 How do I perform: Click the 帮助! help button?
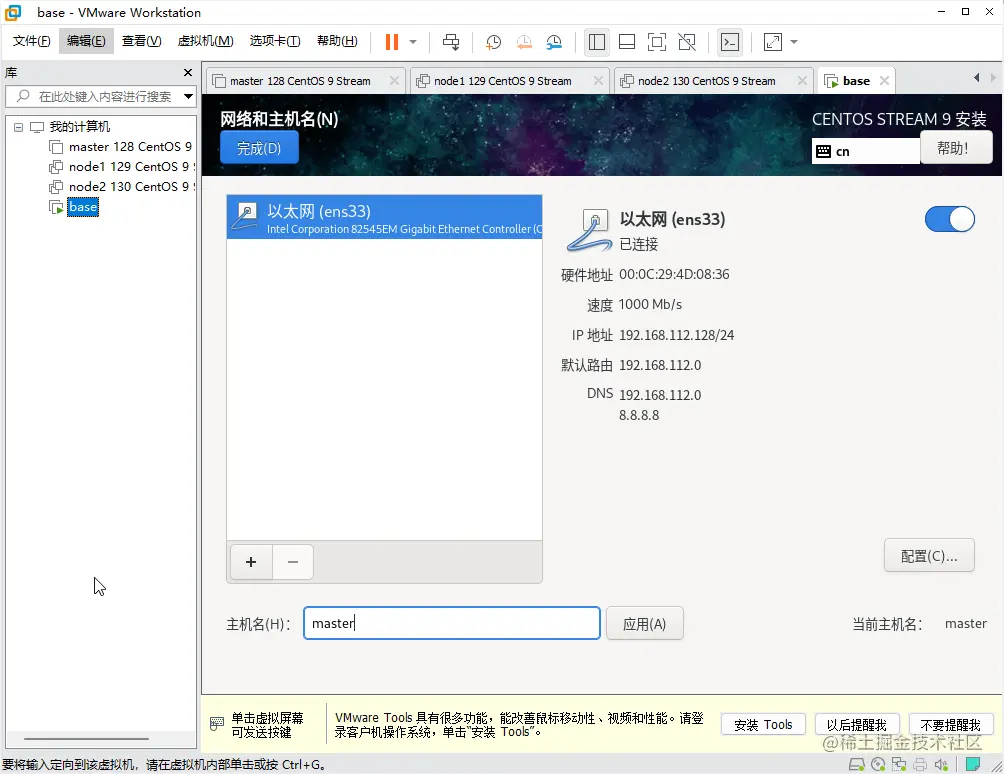(955, 148)
